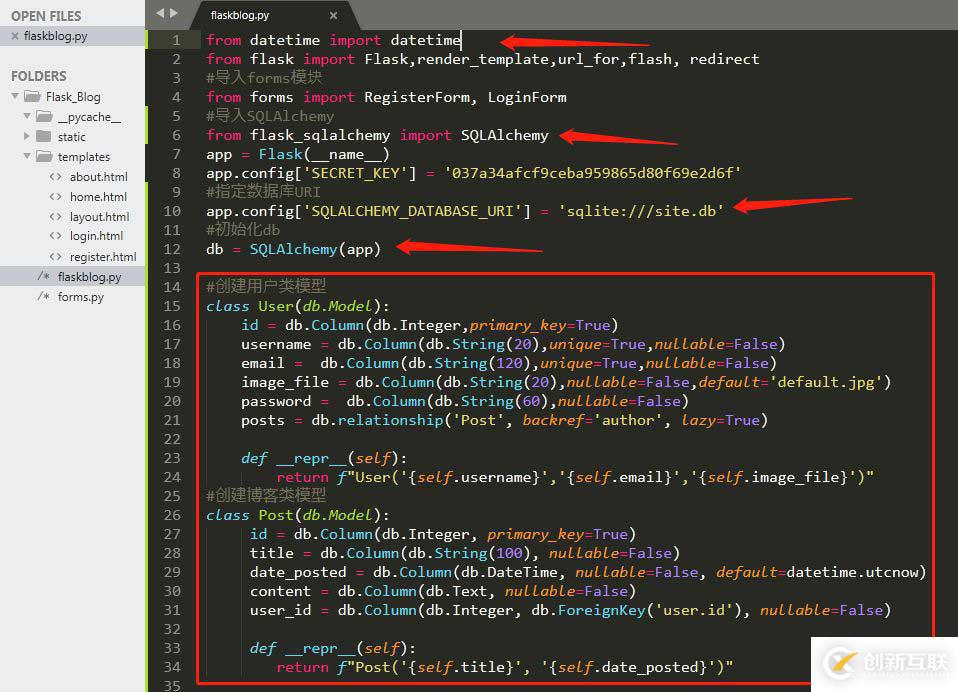Click "db.ForeignKey('user.id')" on line 31
Screen dimensions: 958x692
(636, 610)
